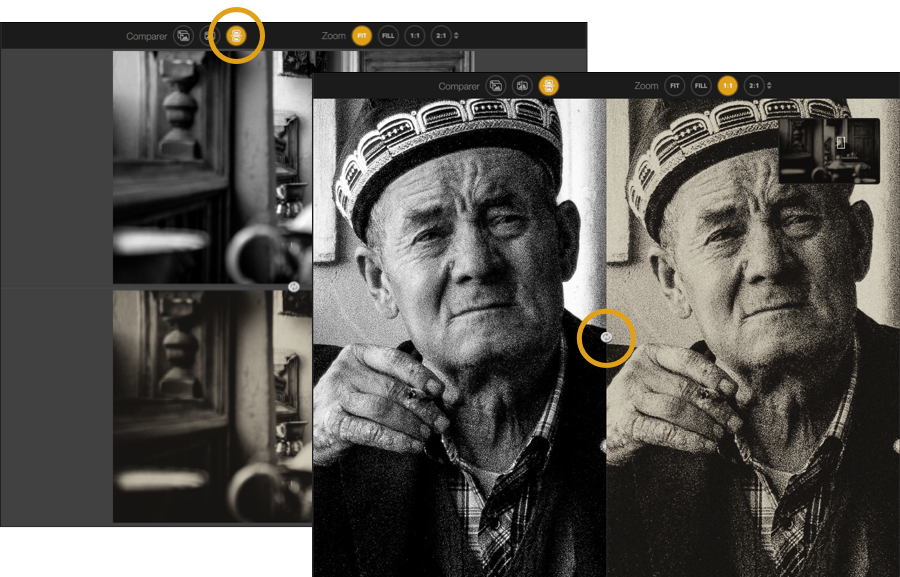This screenshot has height=577, width=900.
Task: Toggle active 1:1 zoom in front window
Action: click(x=727, y=86)
